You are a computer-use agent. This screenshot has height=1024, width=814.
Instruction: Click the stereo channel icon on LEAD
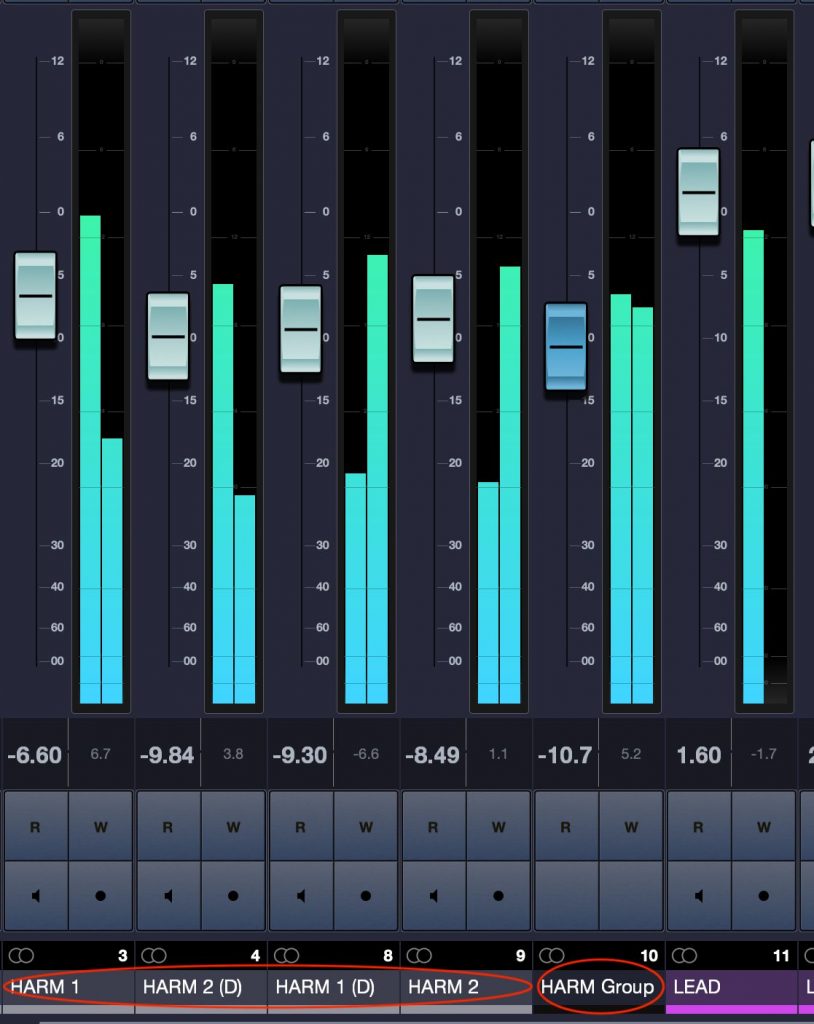pos(685,956)
